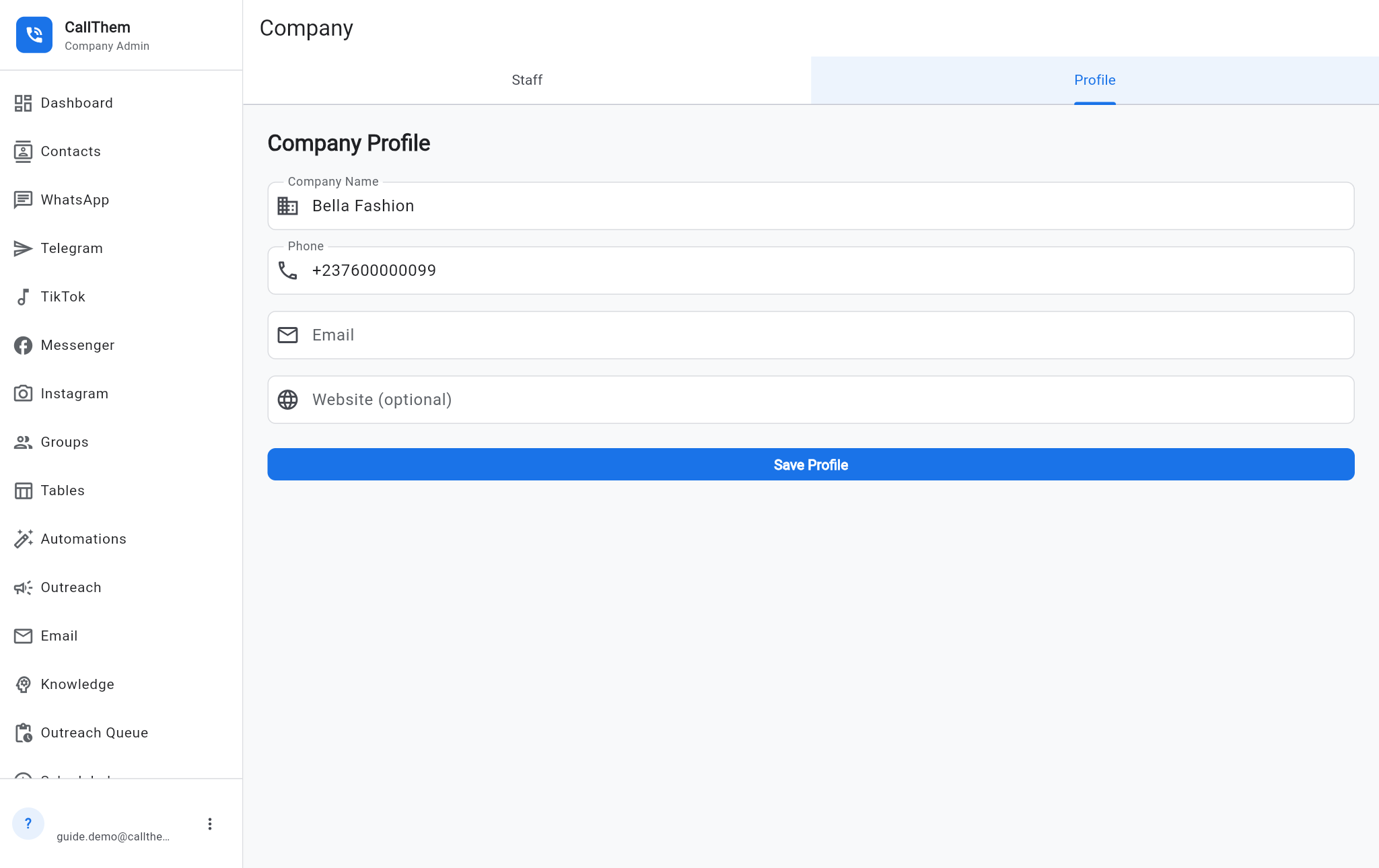Screen dimensions: 1379x868
Task: Click the Company Admin subtitle text
Action: (x=107, y=46)
